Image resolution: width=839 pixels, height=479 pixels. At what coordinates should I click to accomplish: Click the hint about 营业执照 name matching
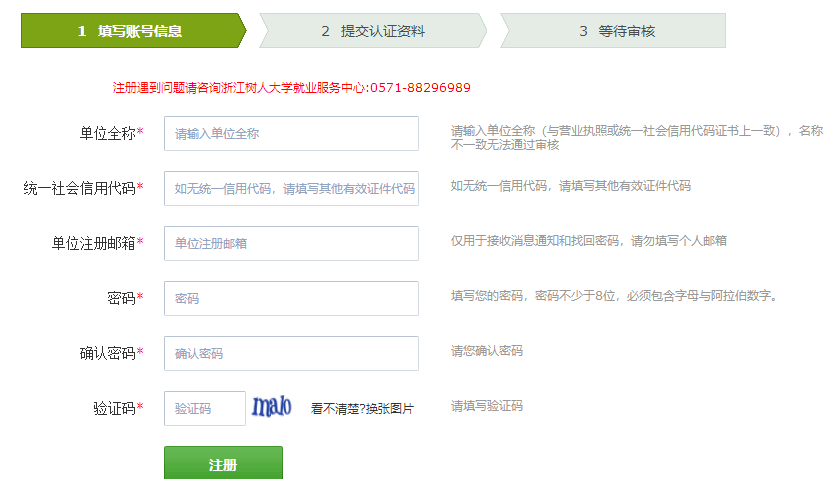coord(636,137)
